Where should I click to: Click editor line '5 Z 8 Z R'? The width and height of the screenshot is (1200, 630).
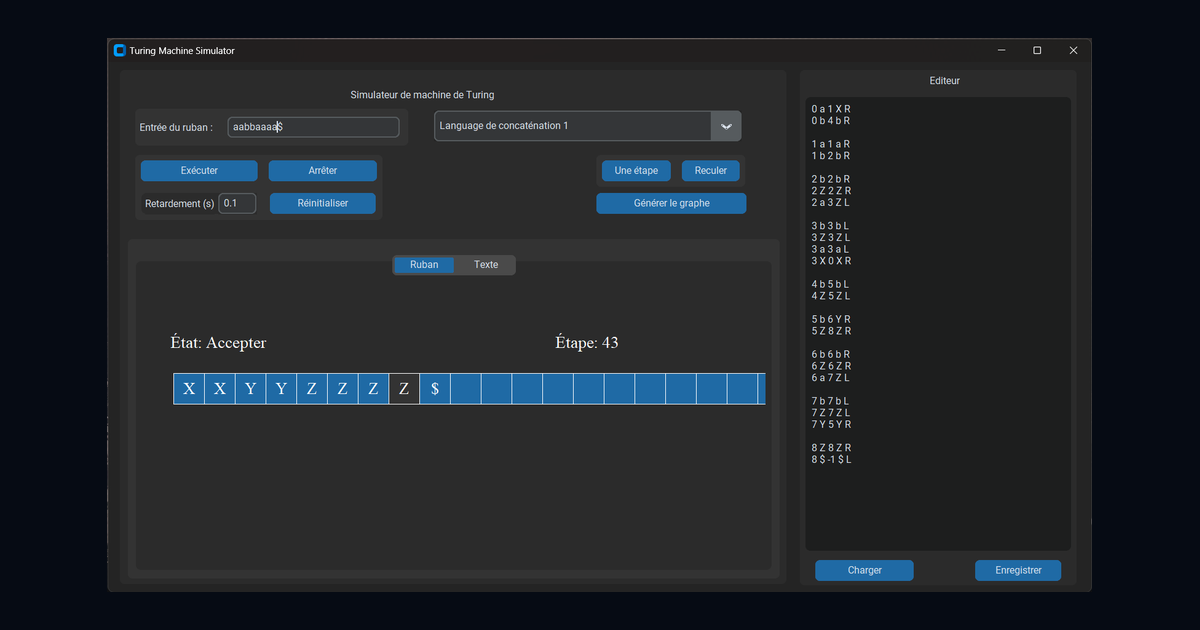pos(831,331)
